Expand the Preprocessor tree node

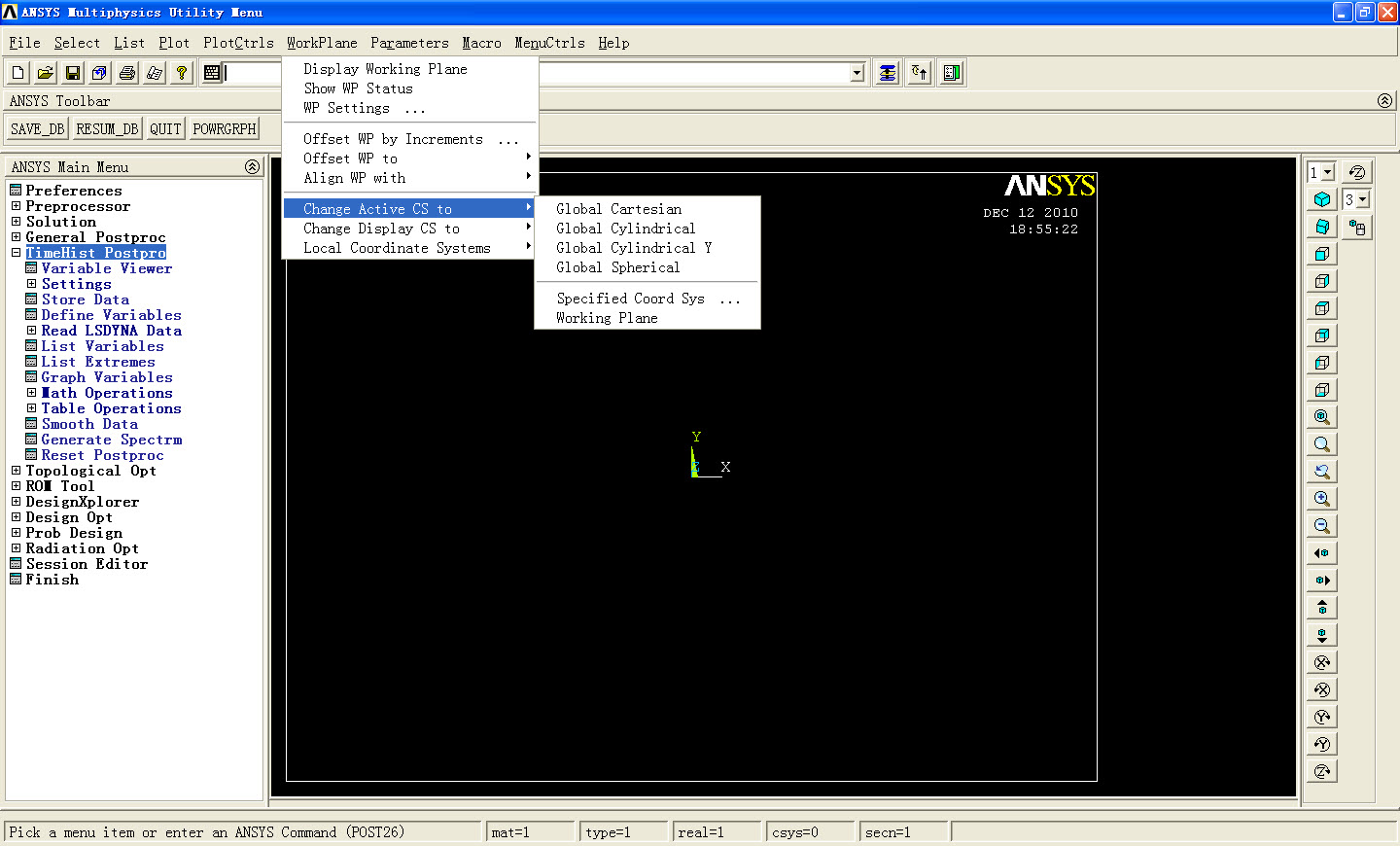point(16,206)
